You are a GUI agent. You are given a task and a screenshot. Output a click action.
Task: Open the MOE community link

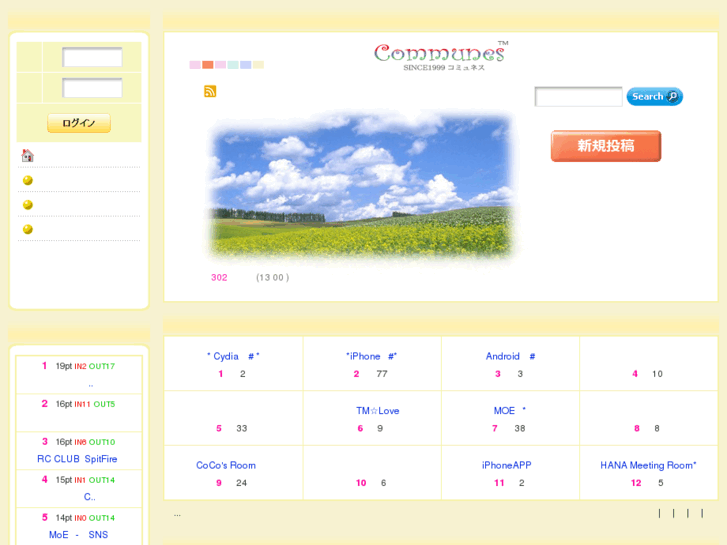(510, 411)
